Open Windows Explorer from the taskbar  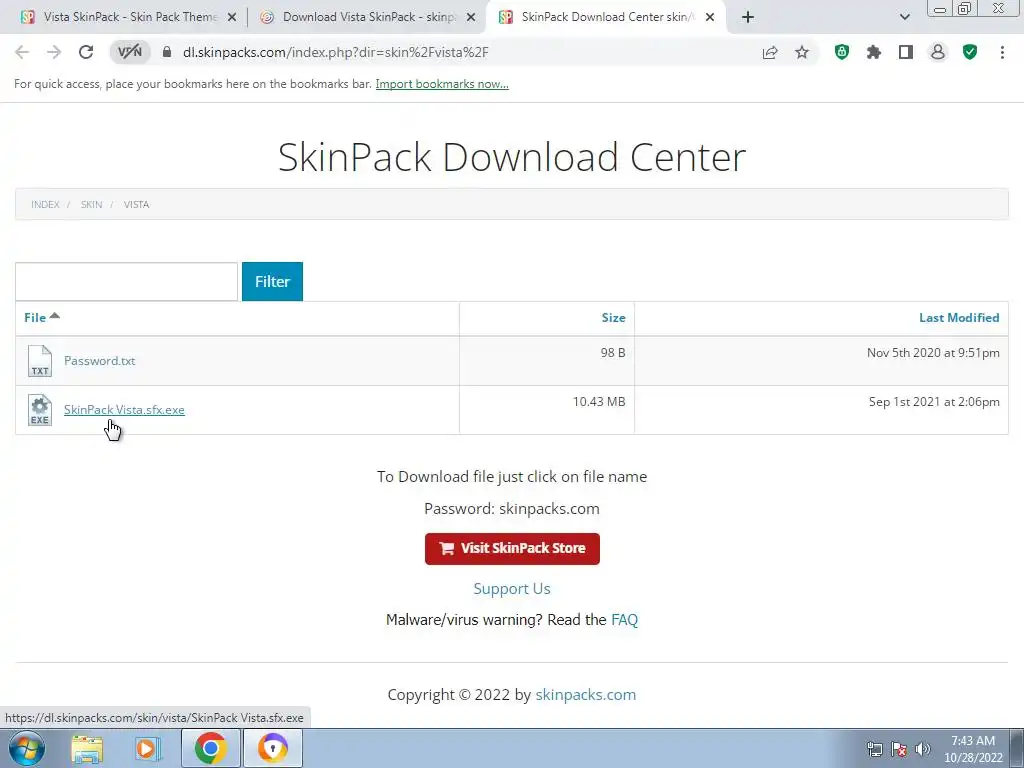(87, 748)
